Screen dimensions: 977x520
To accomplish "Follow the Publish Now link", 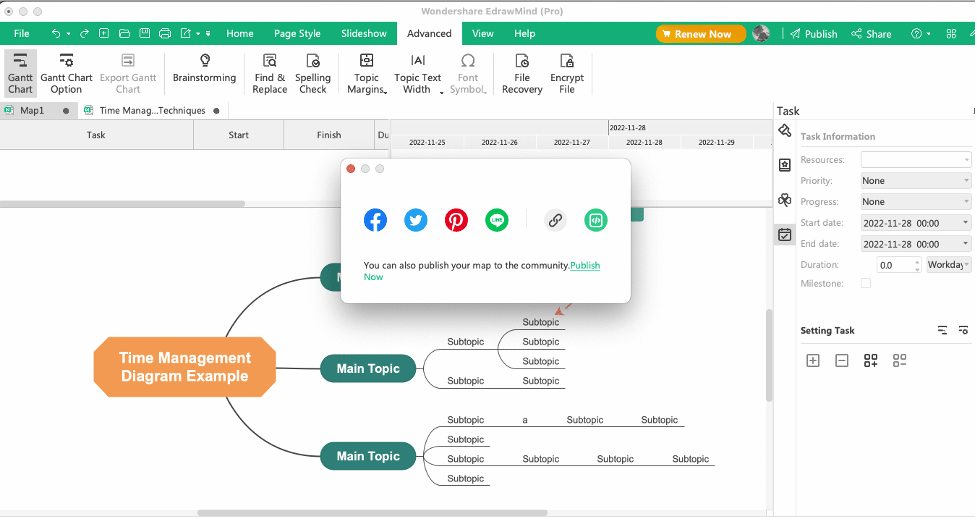I will point(482,271).
